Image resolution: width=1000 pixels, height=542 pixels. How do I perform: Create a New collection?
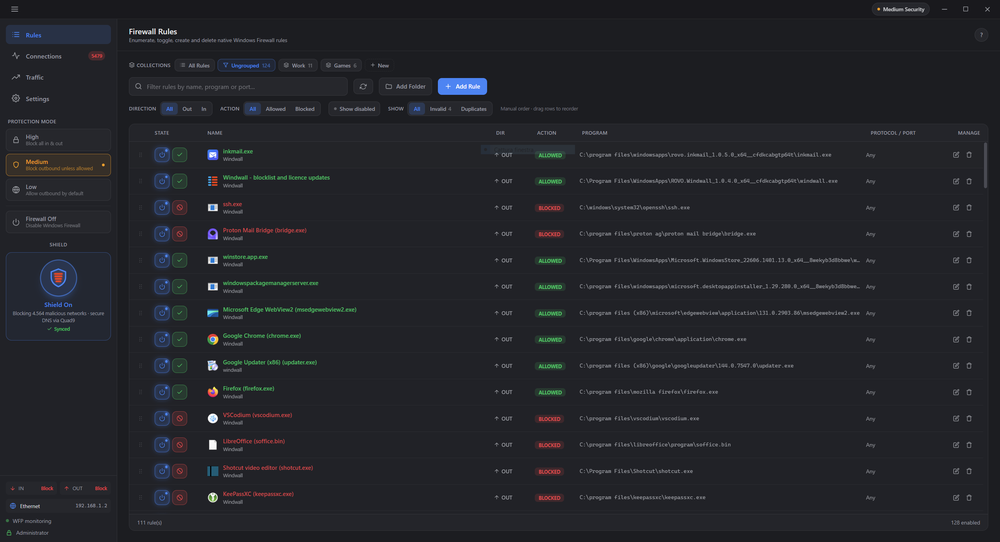(379, 65)
